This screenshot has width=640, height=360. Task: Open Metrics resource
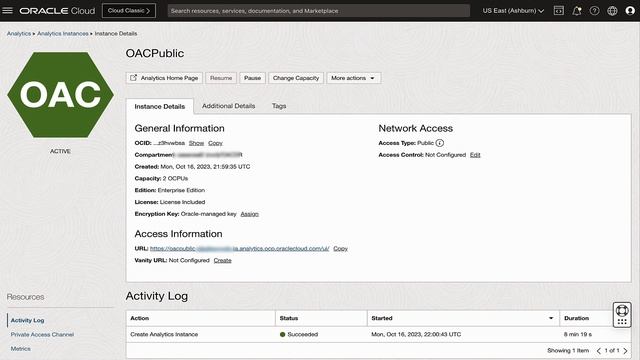(20, 349)
